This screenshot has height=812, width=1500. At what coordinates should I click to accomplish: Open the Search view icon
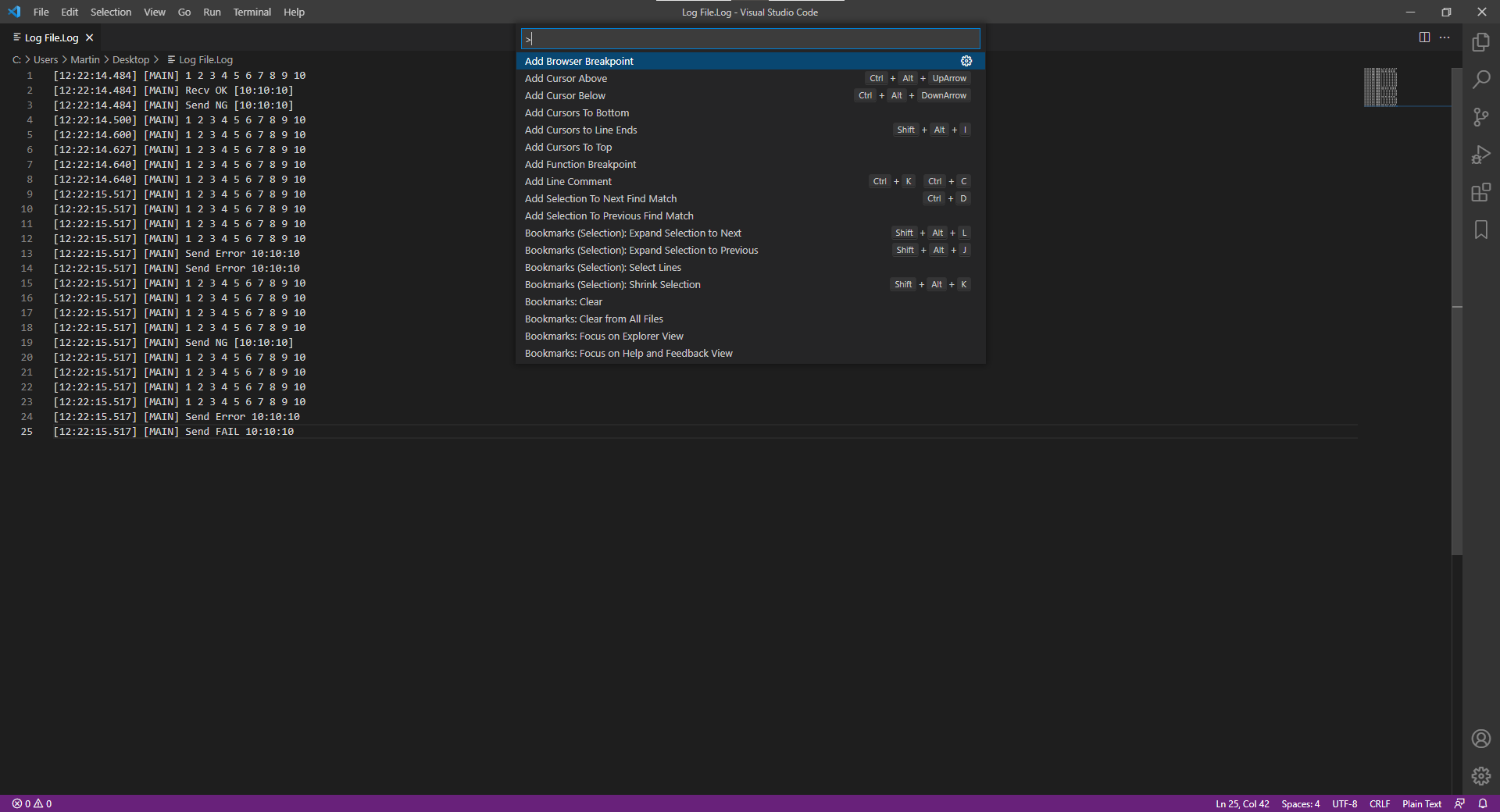tap(1480, 80)
